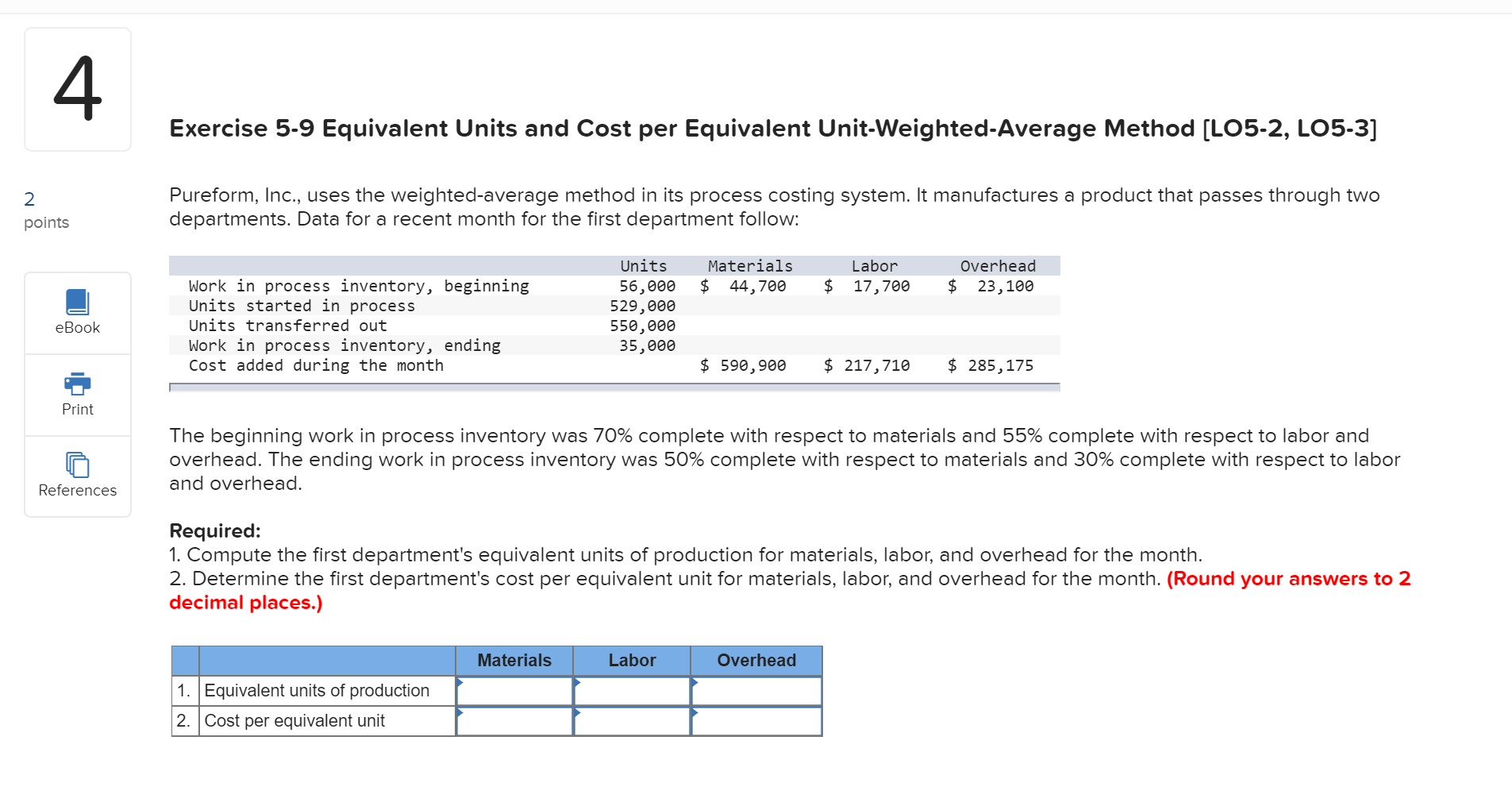
Task: Click the eBook label
Action: (77, 327)
